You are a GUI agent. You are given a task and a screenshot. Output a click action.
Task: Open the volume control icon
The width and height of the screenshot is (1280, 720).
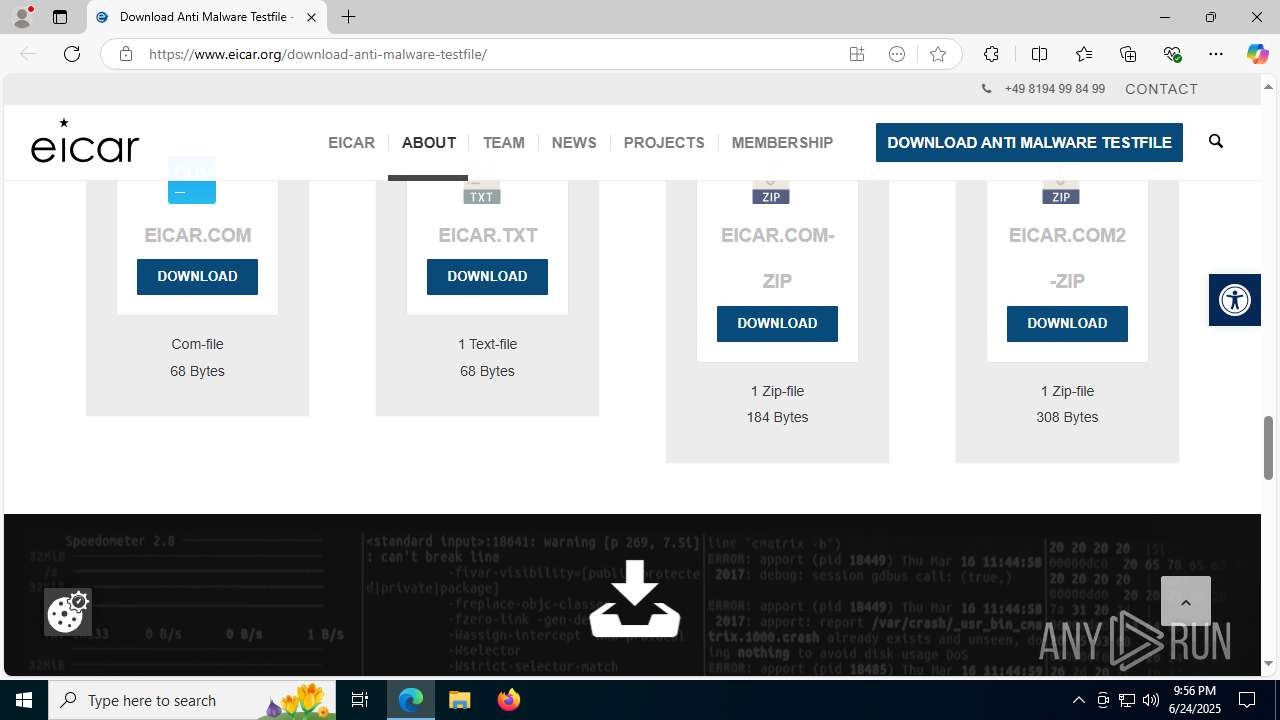(1151, 700)
